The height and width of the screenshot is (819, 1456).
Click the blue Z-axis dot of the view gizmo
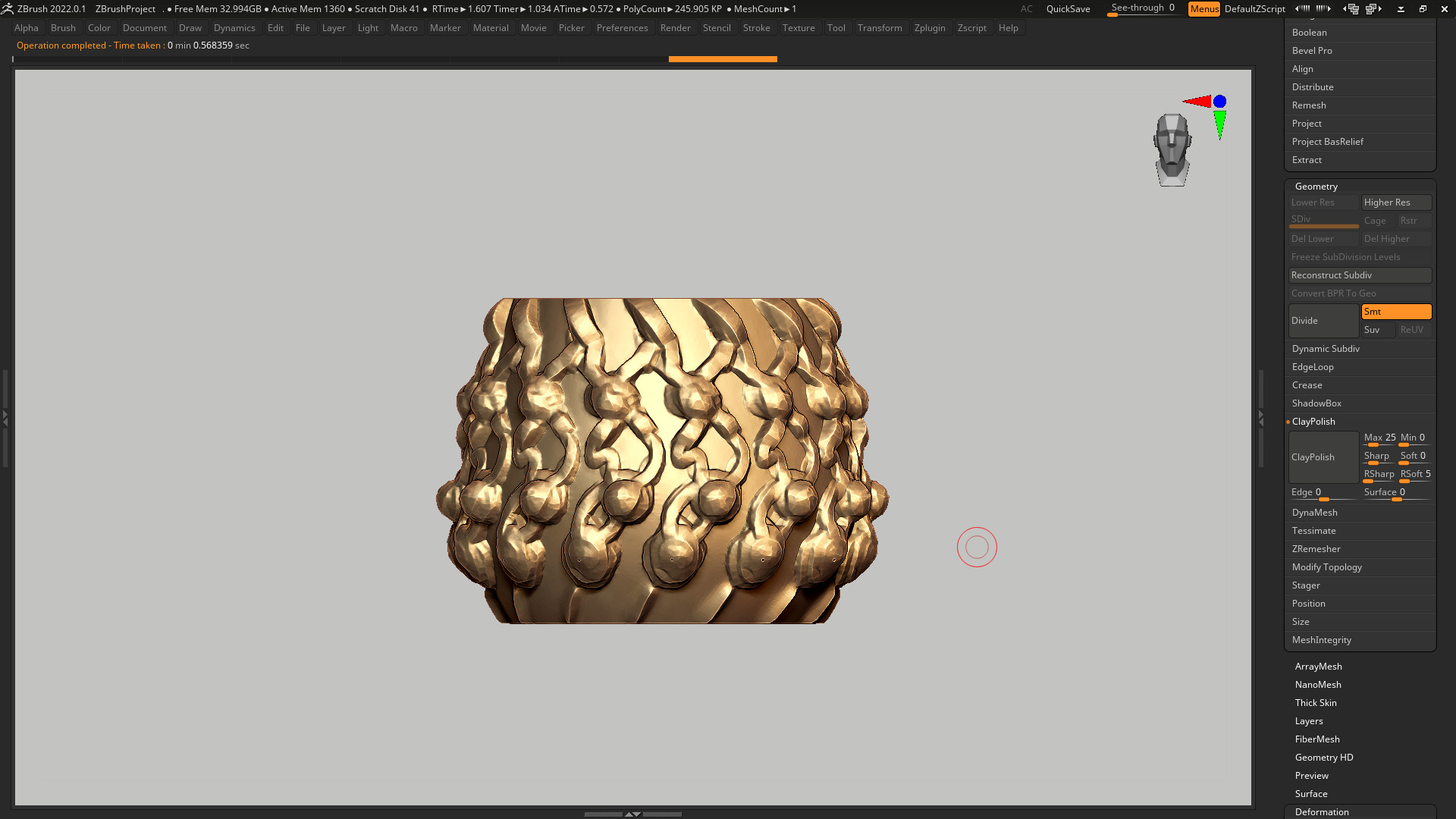click(x=1219, y=101)
